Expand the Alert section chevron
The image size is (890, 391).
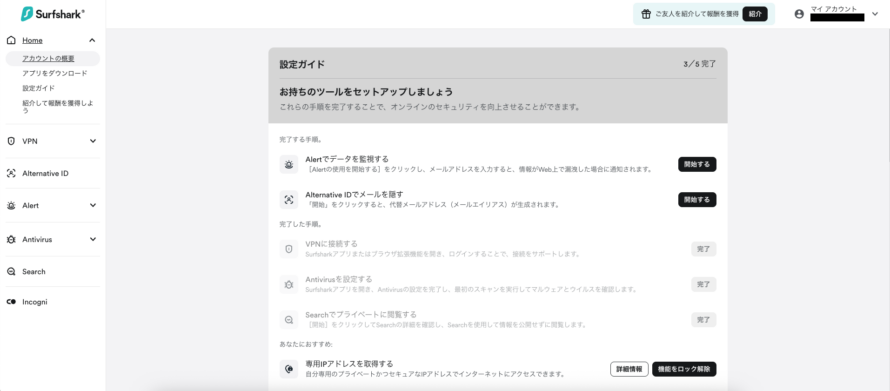click(93, 205)
